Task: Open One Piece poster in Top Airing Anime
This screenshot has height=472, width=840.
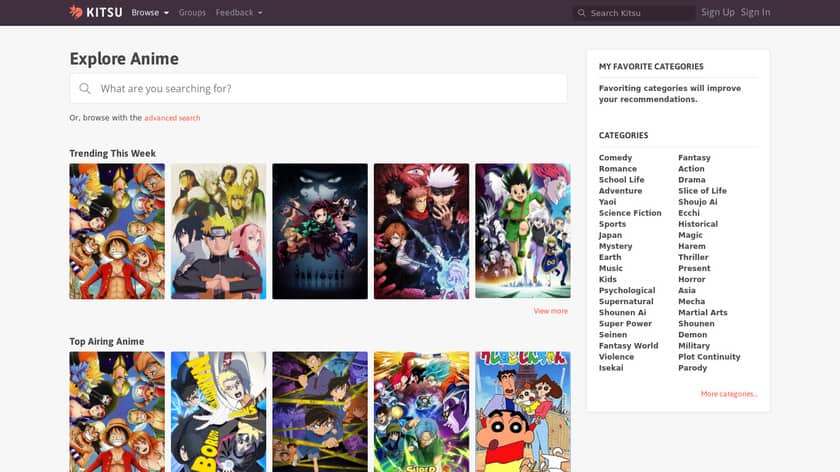Action: (117, 412)
